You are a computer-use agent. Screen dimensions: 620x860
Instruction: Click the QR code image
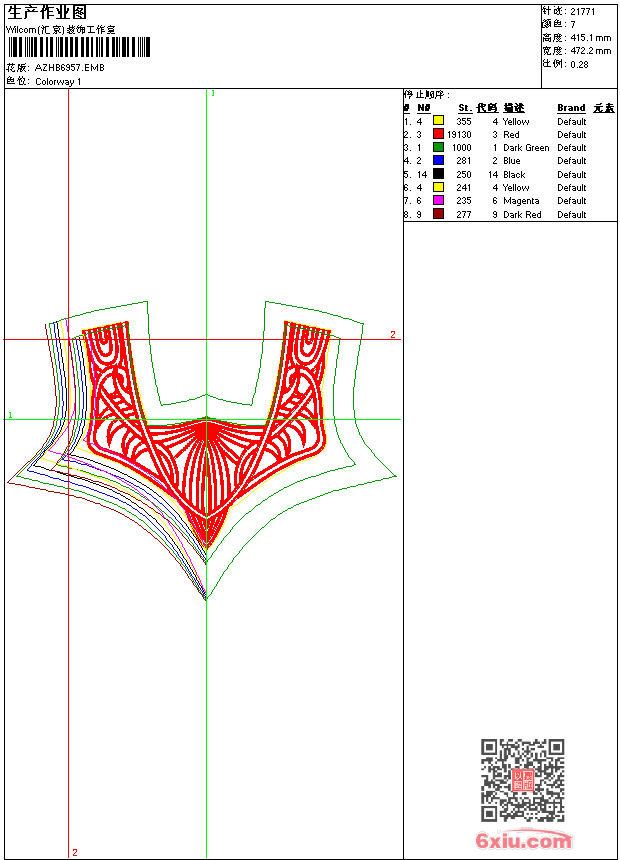522,780
